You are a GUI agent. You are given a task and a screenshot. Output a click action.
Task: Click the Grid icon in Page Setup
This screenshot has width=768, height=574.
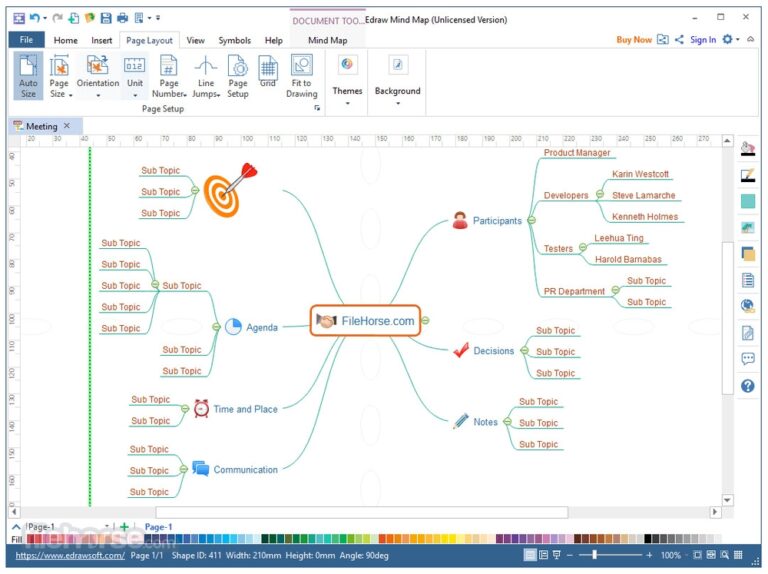pos(268,72)
